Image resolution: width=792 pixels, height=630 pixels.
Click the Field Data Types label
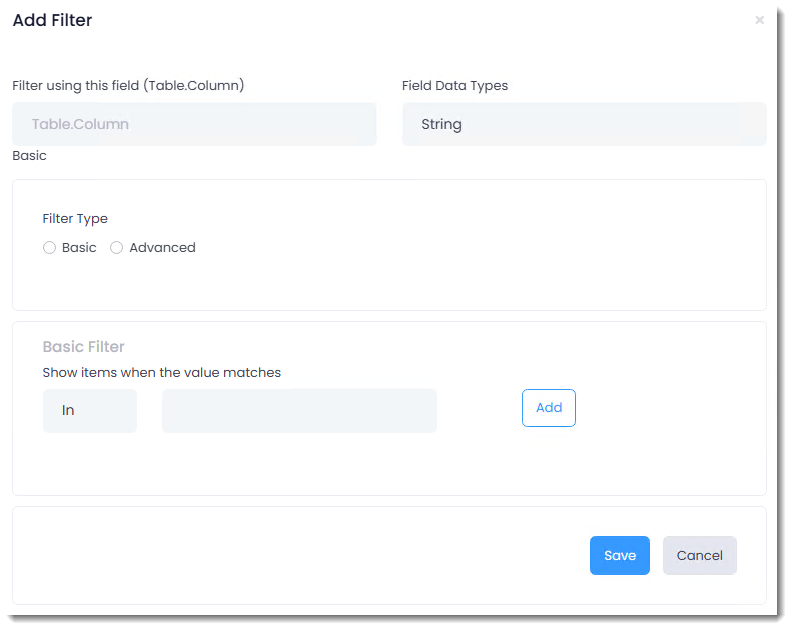click(454, 86)
